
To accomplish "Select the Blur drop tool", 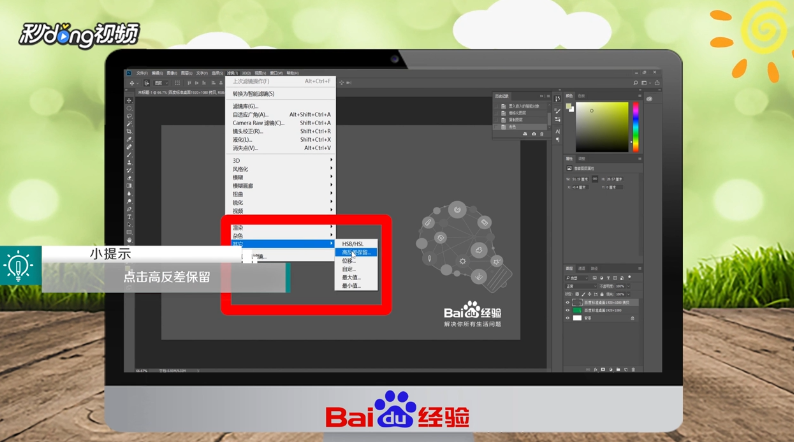I will [129, 193].
